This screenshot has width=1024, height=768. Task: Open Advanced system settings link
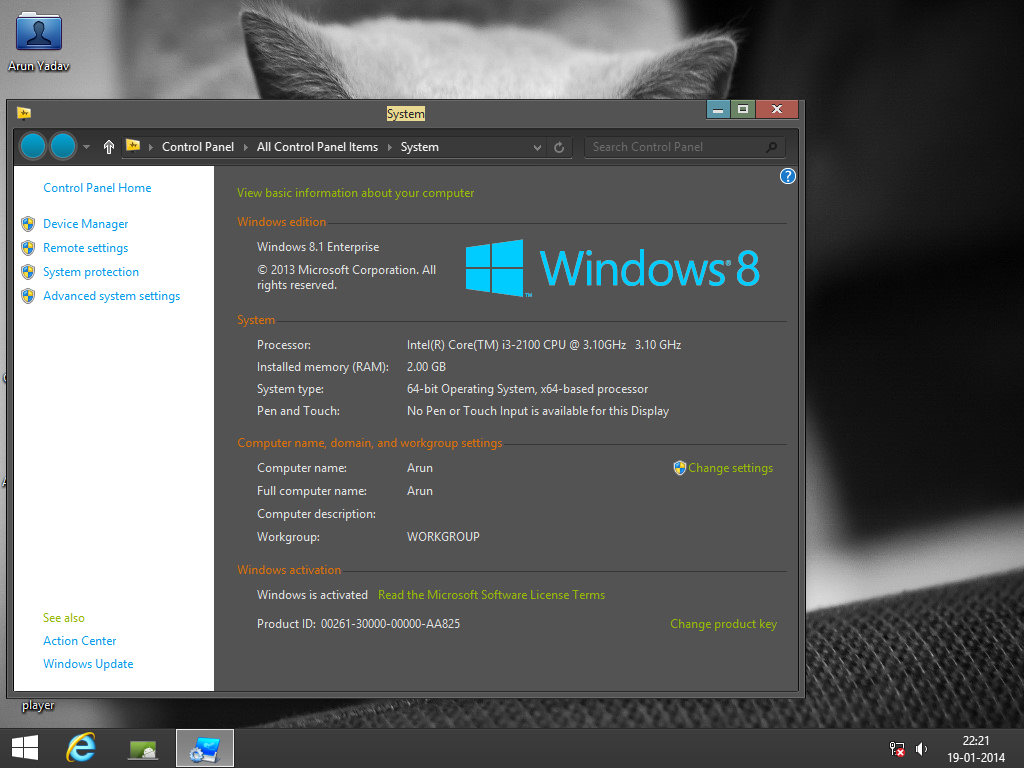coord(112,296)
